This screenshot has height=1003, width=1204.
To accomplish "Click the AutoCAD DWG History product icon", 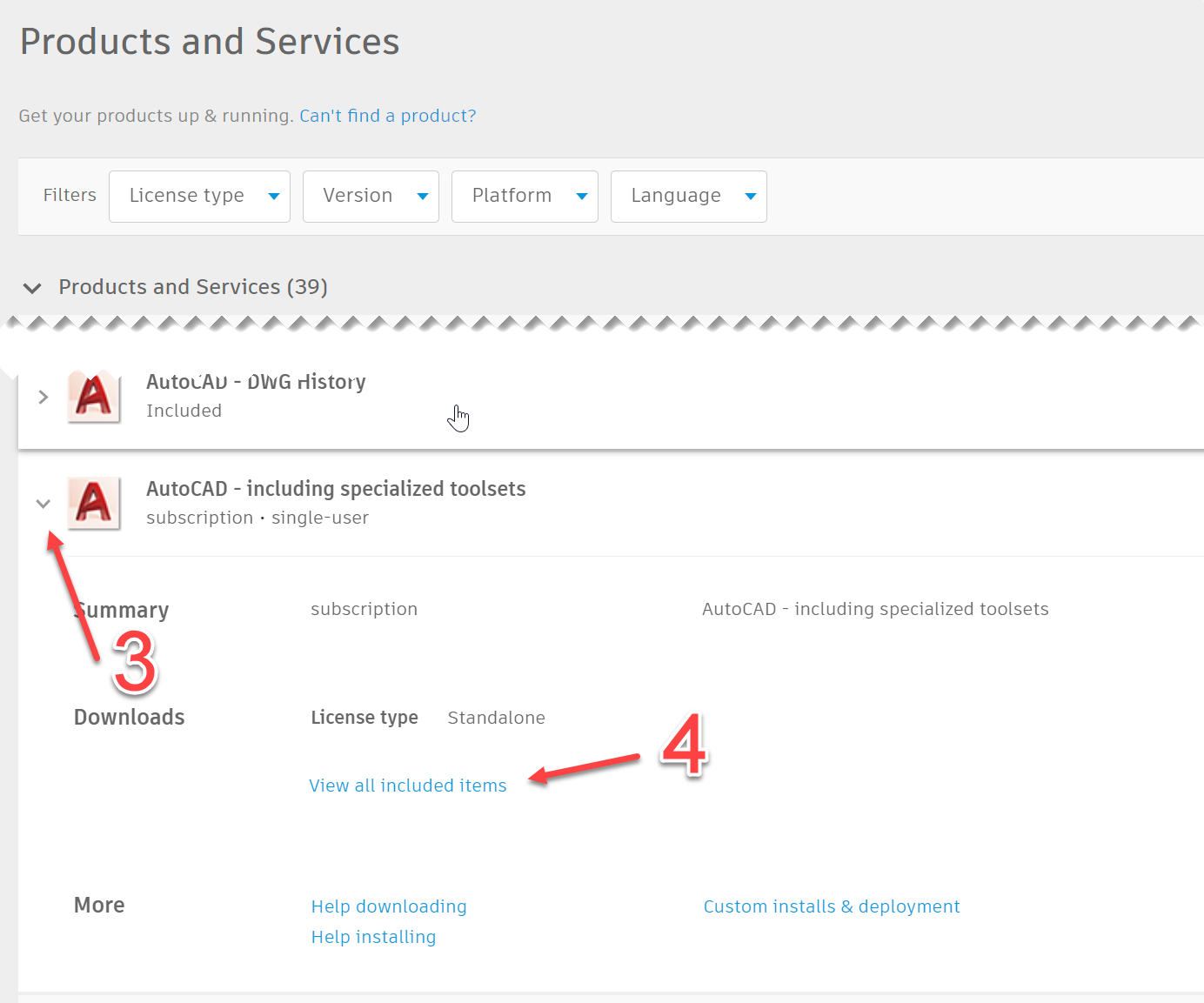I will [94, 397].
